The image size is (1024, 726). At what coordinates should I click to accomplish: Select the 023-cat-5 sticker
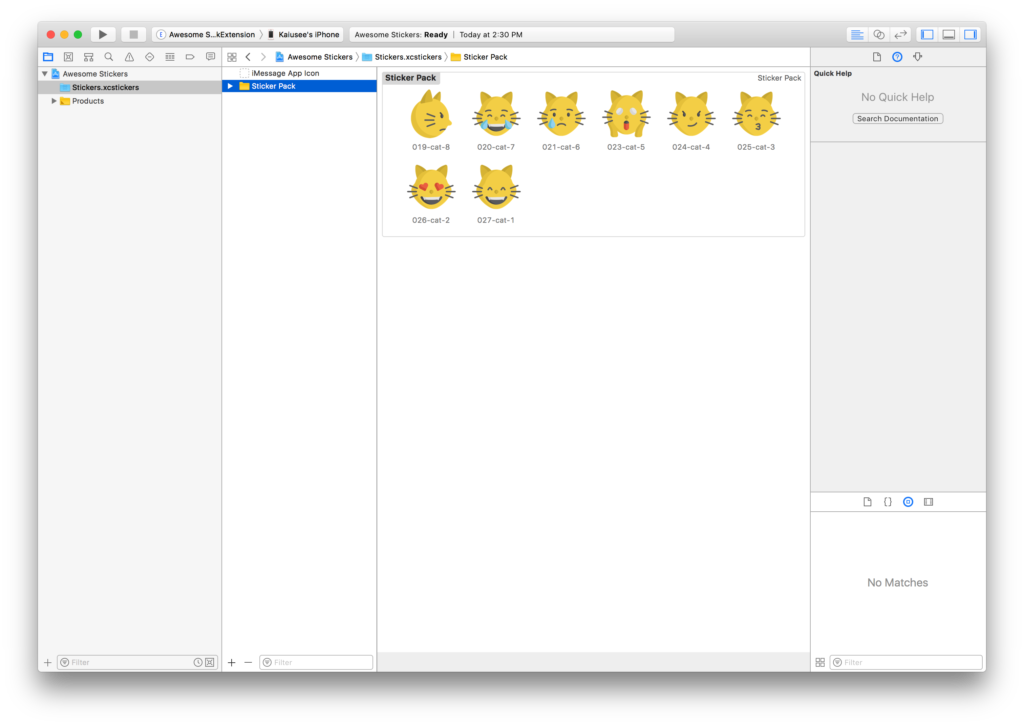626,120
